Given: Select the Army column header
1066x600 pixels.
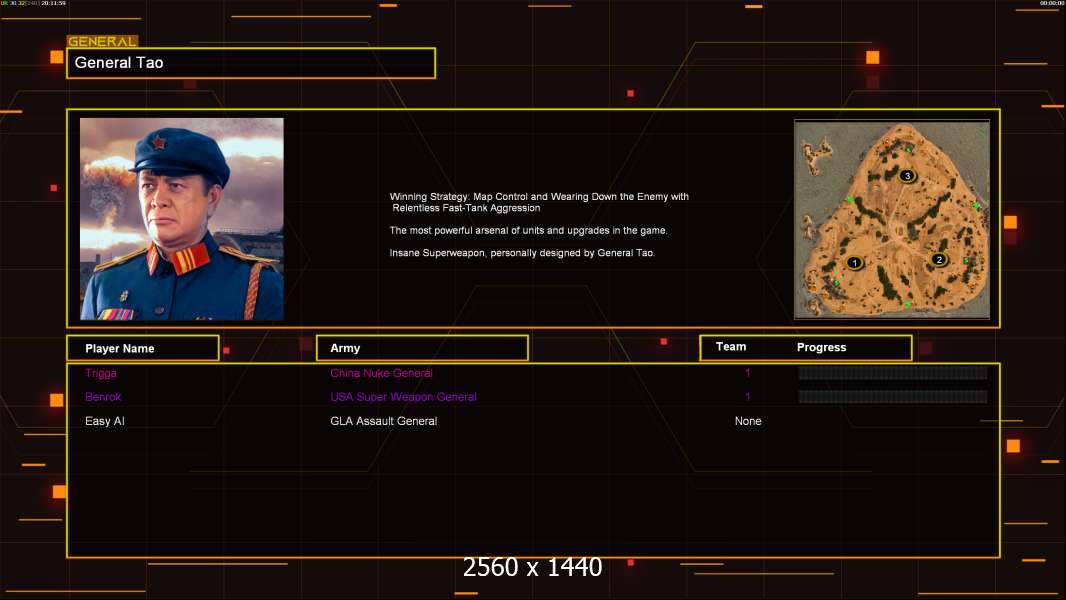Looking at the screenshot, I should point(422,348).
